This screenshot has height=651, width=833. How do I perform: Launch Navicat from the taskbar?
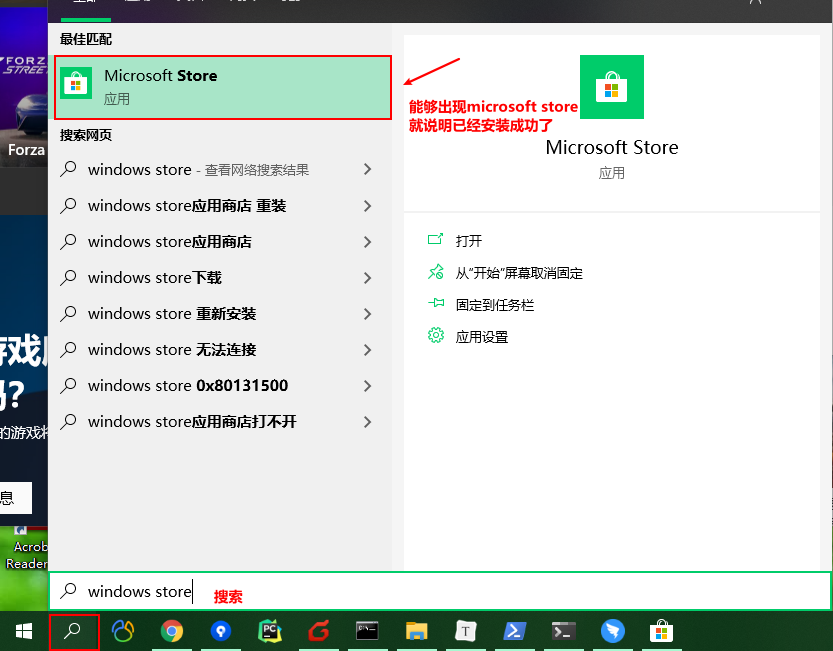[123, 631]
